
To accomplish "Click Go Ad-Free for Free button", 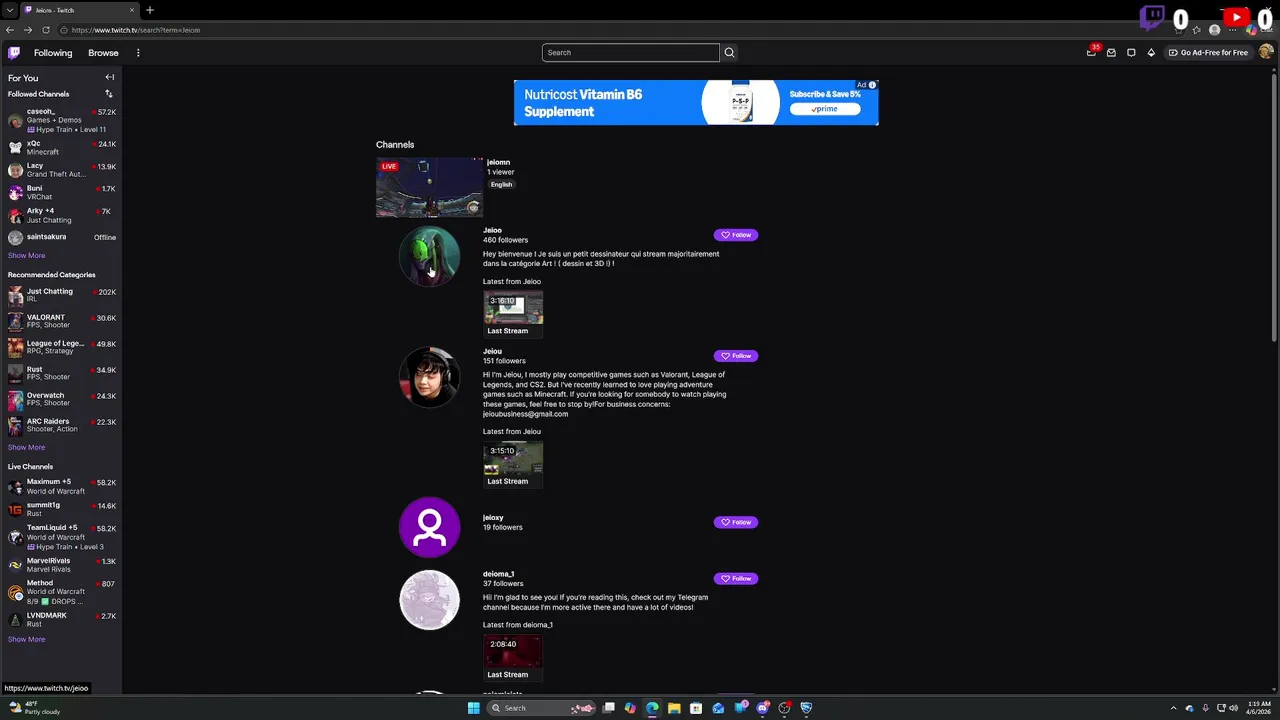I will (x=1208, y=52).
